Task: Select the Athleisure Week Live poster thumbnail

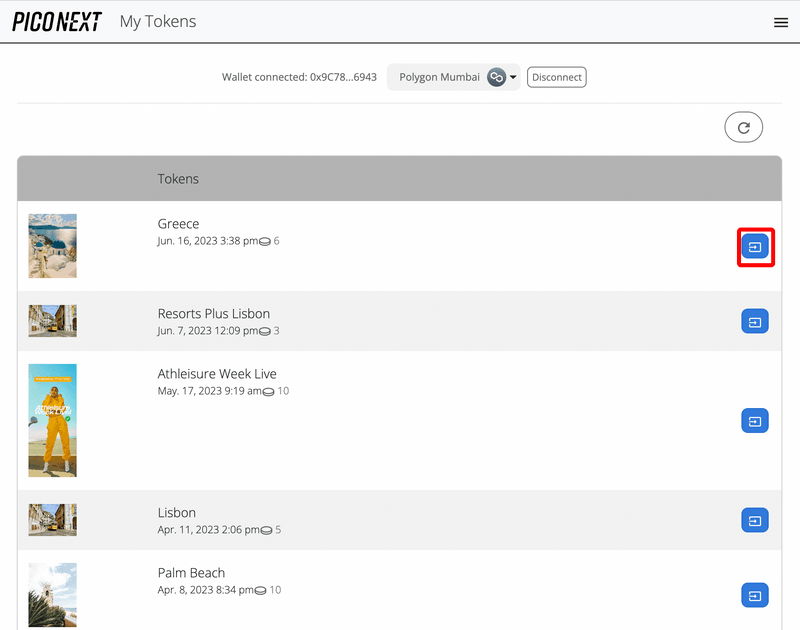Action: coord(52,420)
